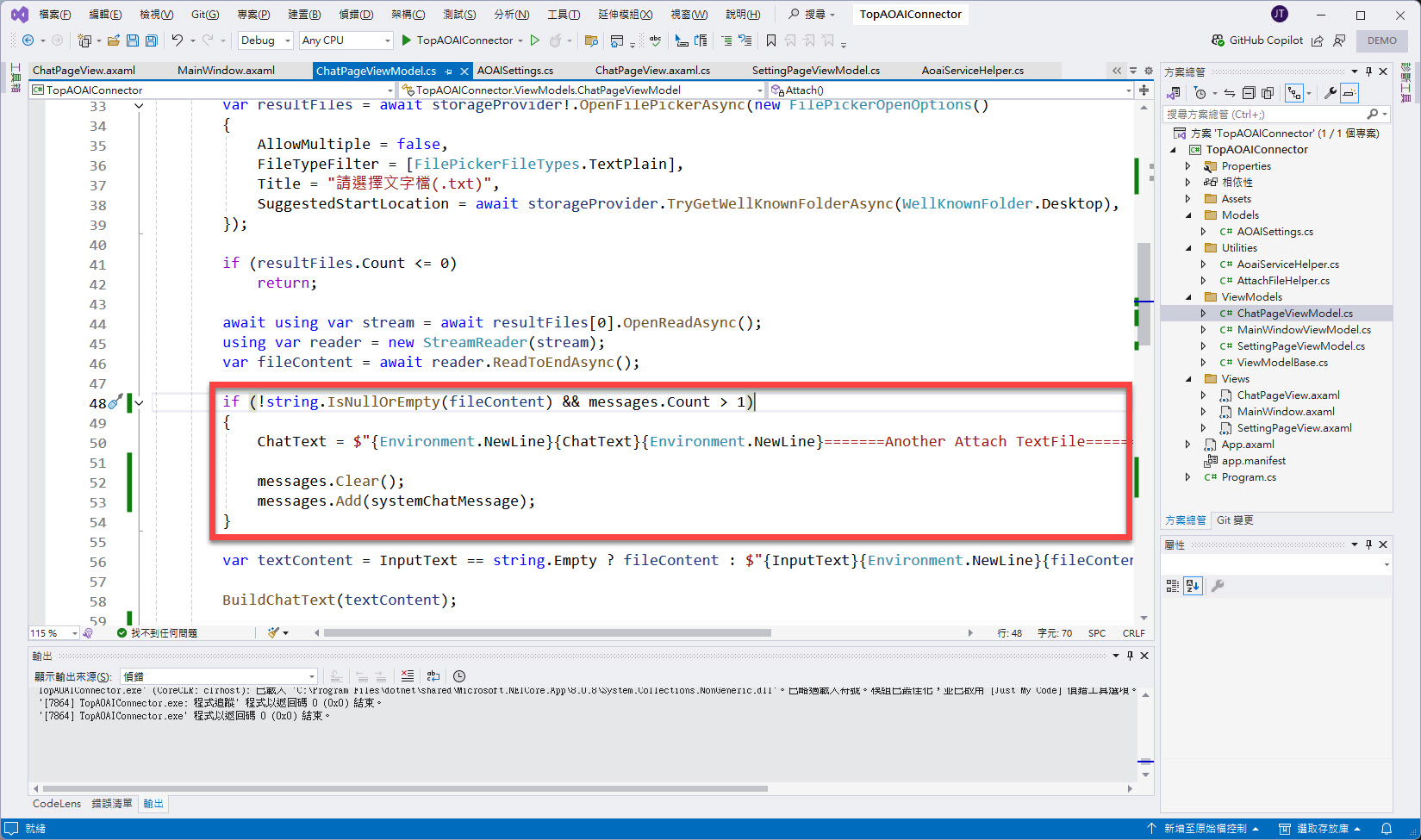This screenshot has width=1421, height=840.
Task: Click the Categorized icon in Properties panel
Action: 1173,586
